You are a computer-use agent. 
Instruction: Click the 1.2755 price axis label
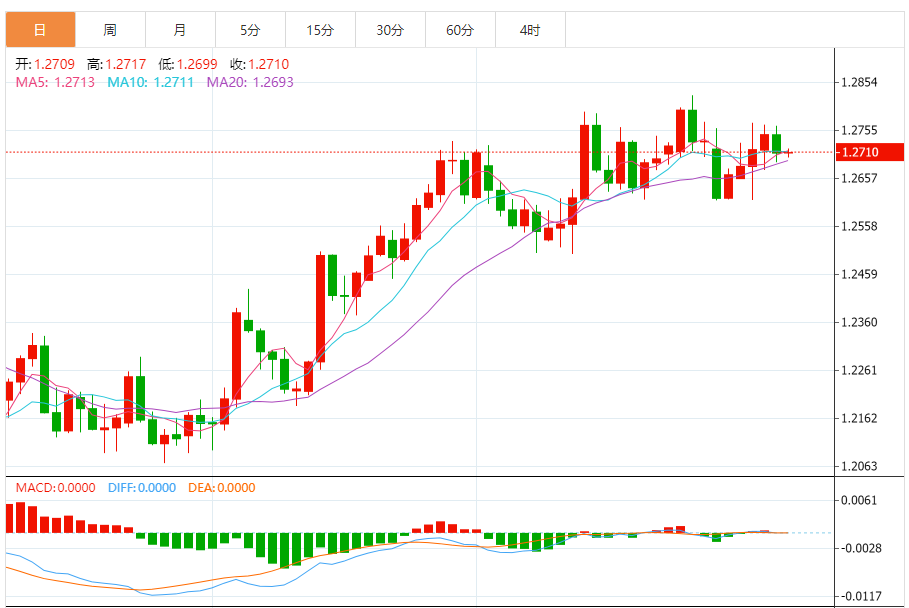point(859,130)
